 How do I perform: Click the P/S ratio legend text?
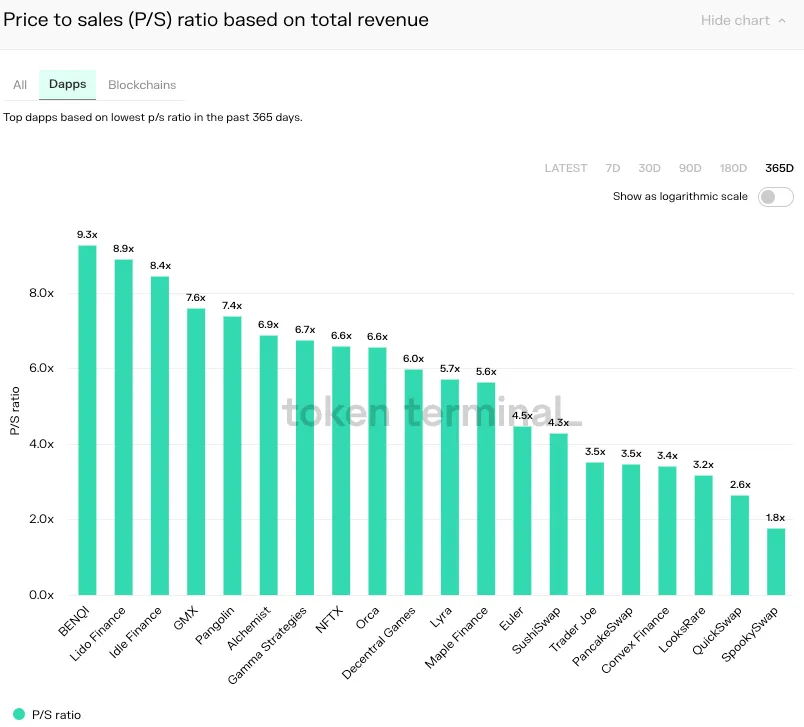pyautogui.click(x=56, y=715)
